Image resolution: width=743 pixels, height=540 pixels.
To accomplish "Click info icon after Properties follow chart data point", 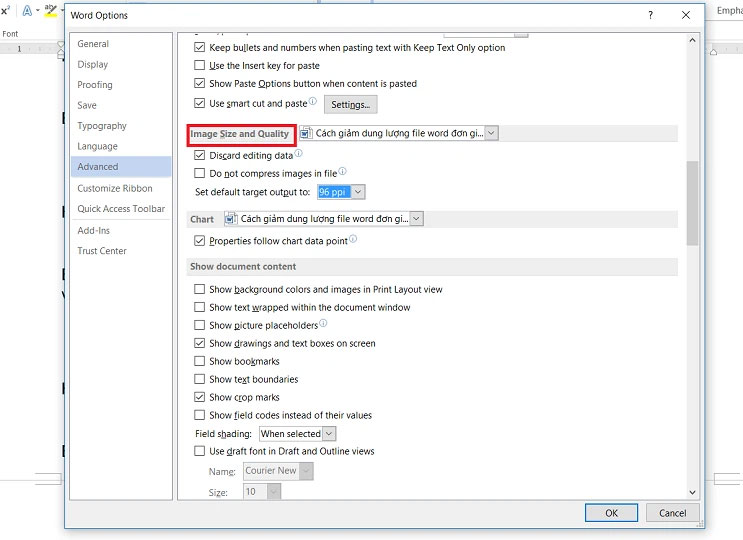I will point(353,240).
